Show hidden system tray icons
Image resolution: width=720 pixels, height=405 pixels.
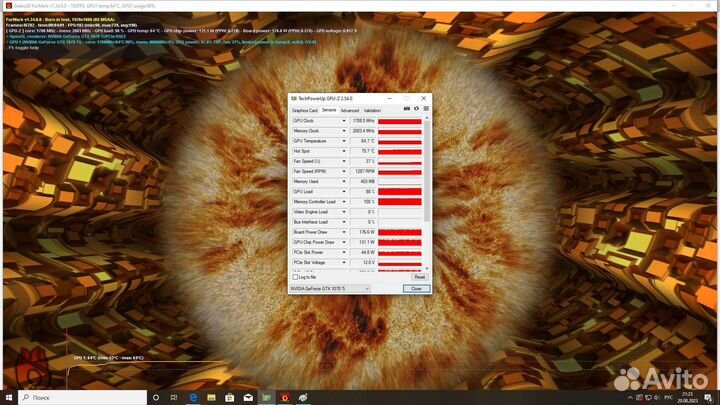(x=630, y=398)
